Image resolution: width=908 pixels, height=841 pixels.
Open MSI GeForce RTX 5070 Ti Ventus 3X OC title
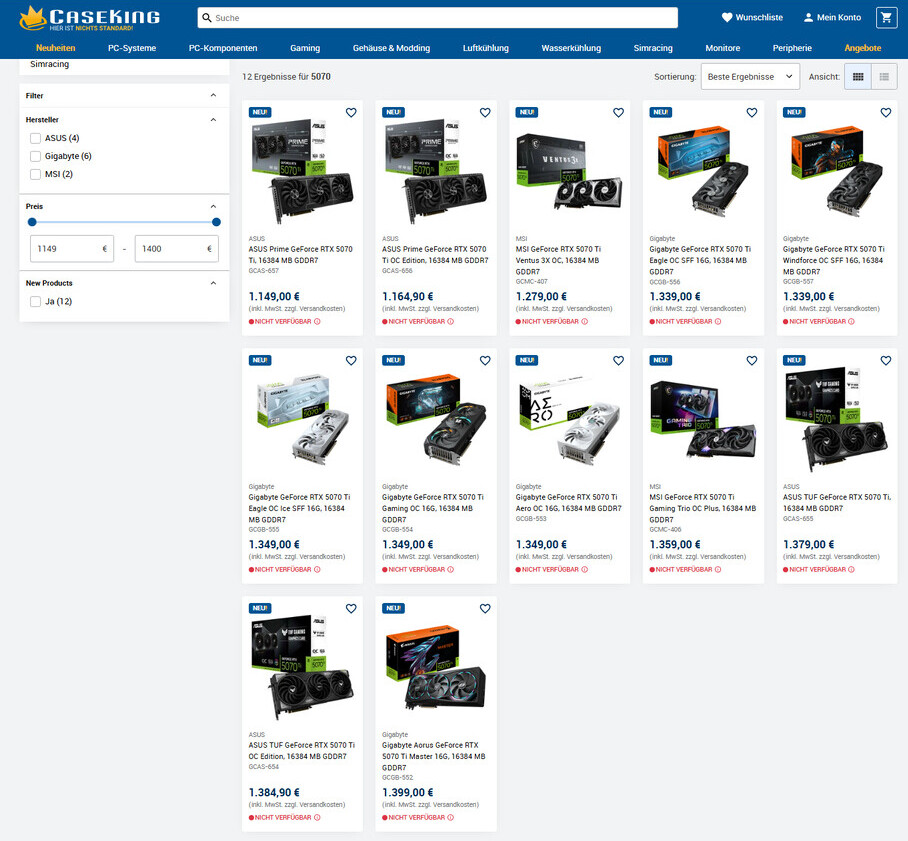pyautogui.click(x=559, y=260)
